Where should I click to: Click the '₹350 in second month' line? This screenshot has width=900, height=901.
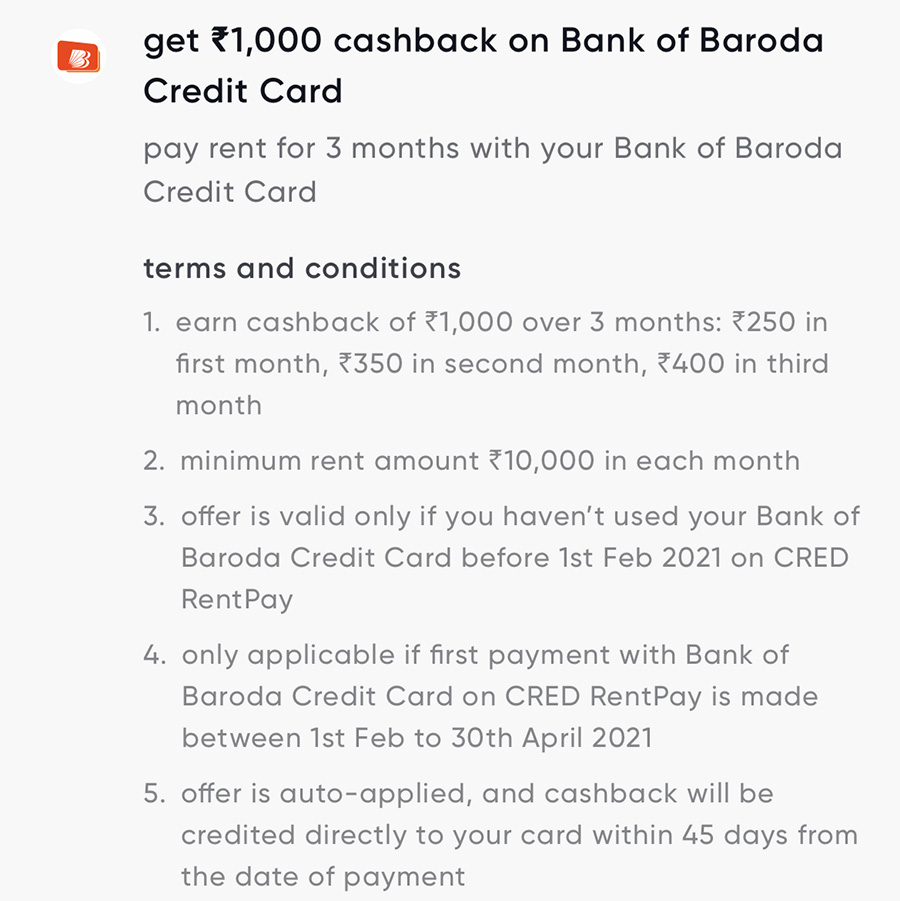click(x=502, y=364)
